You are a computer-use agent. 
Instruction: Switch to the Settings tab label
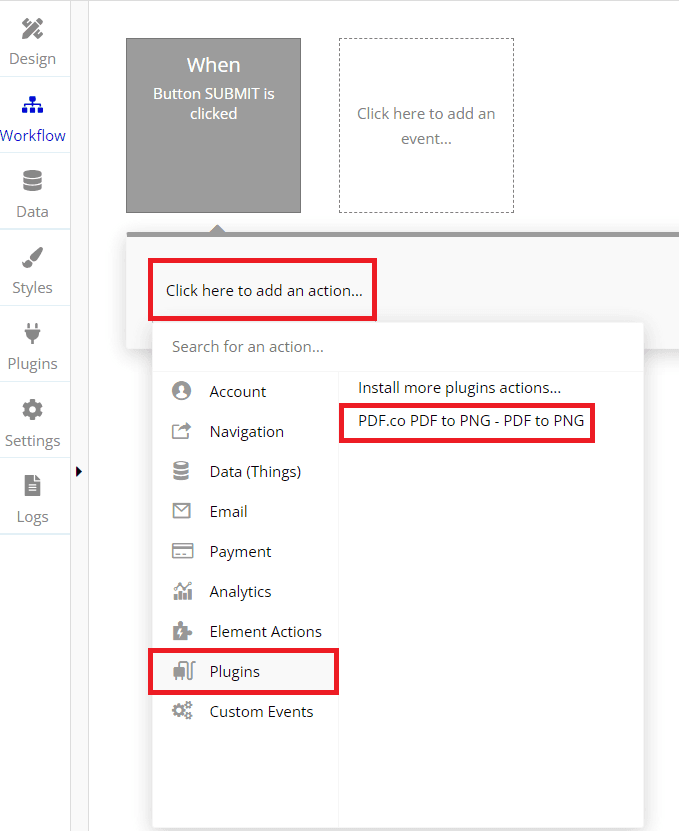pyautogui.click(x=32, y=440)
